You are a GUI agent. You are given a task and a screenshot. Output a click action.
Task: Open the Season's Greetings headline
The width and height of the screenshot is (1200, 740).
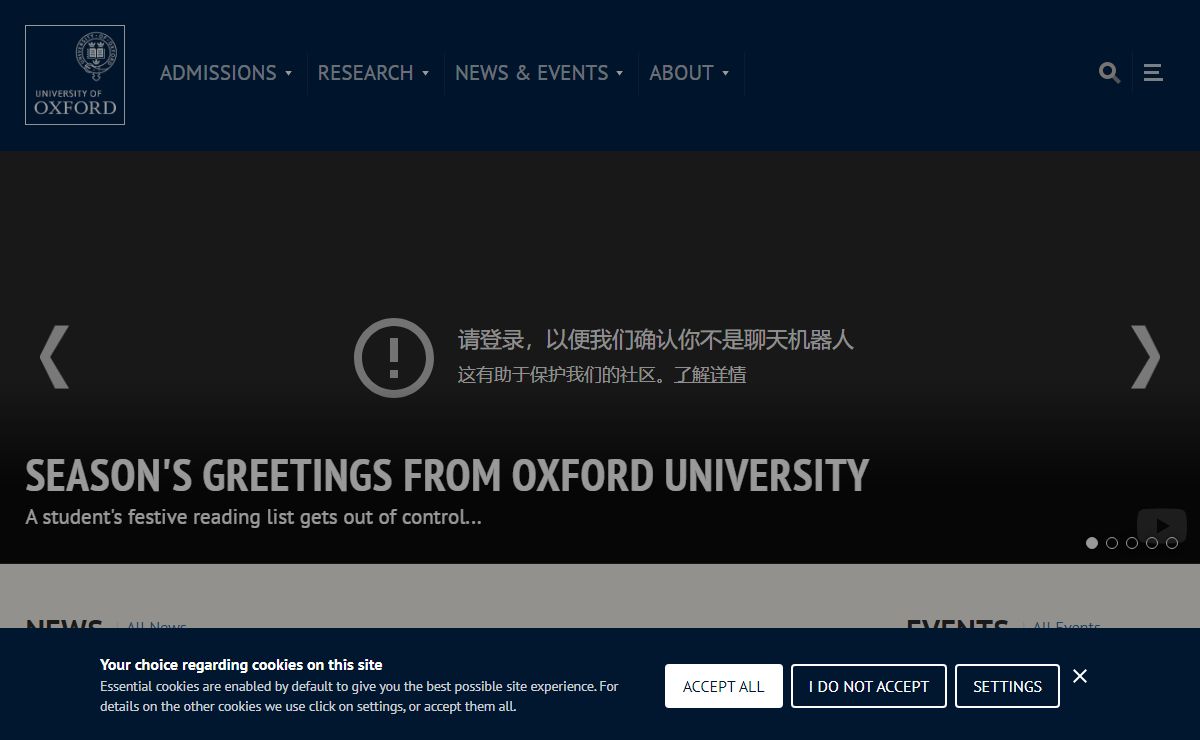447,476
